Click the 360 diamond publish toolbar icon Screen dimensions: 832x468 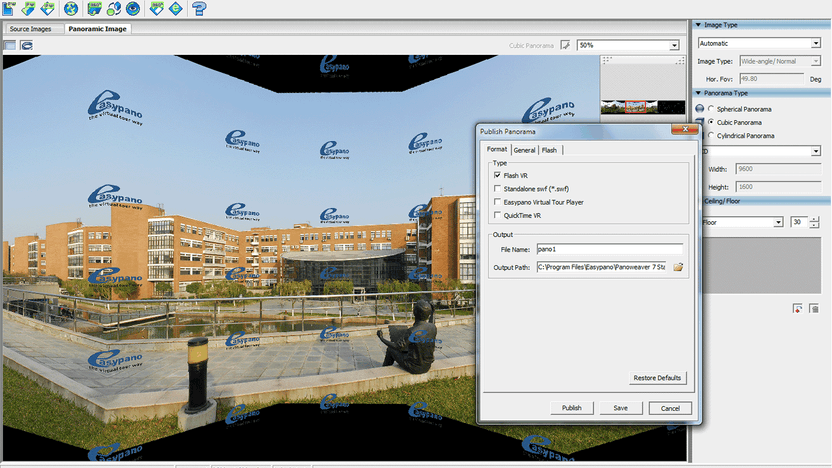coord(157,8)
